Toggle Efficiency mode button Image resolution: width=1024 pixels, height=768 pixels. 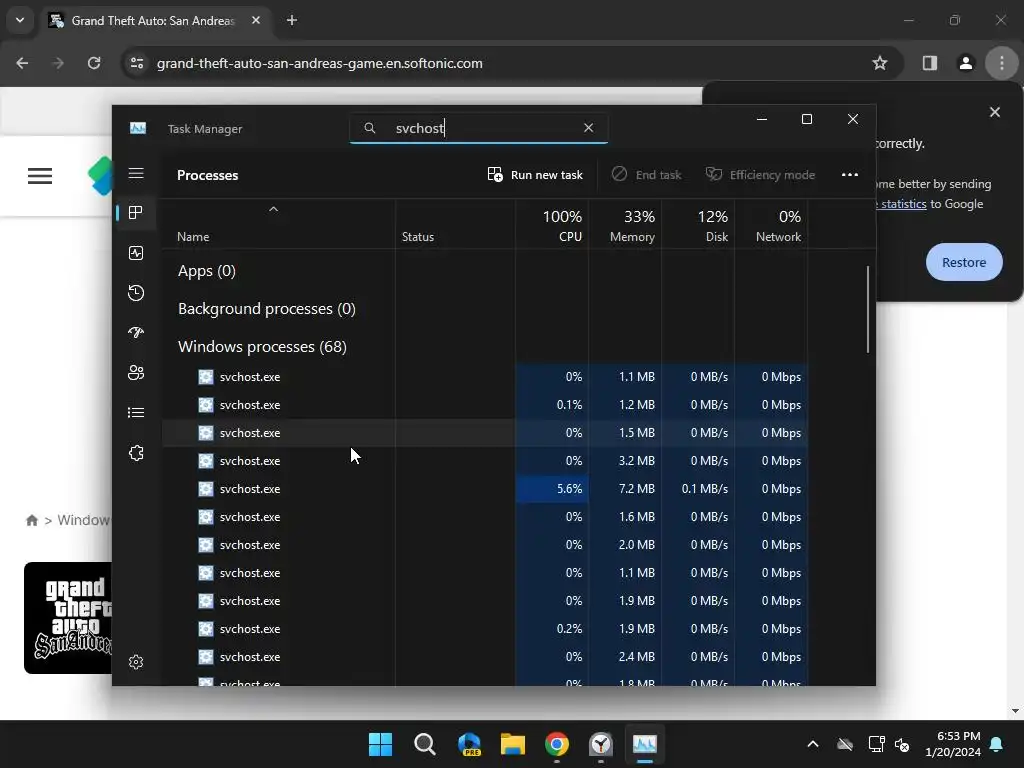760,175
